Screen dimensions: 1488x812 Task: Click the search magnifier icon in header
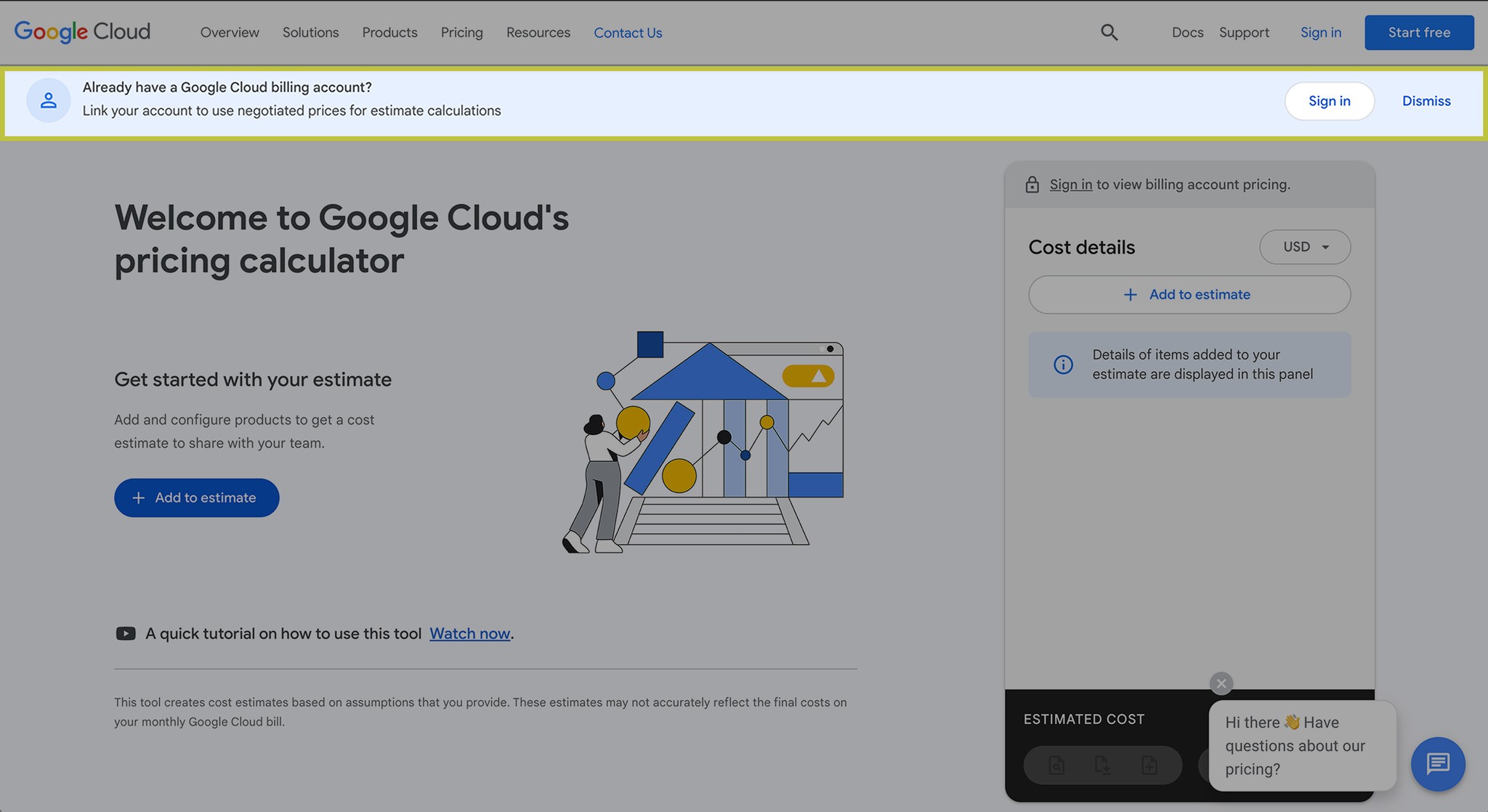point(1109,32)
